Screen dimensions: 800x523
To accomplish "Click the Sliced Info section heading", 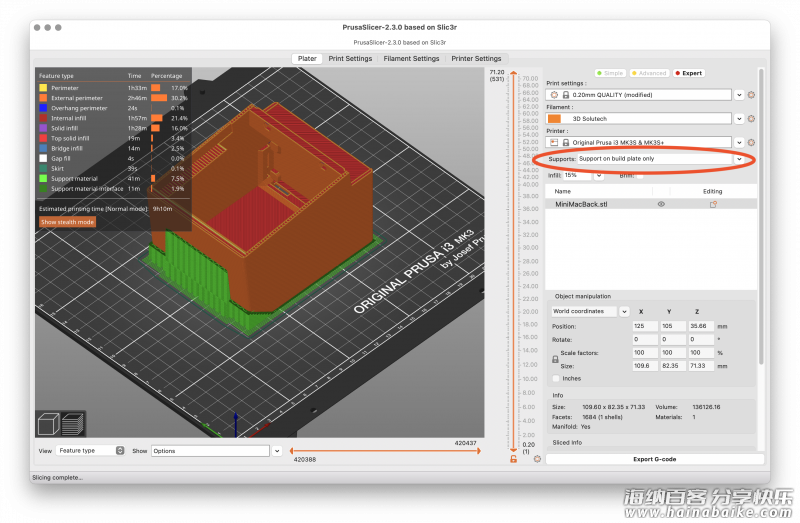I will (567, 443).
